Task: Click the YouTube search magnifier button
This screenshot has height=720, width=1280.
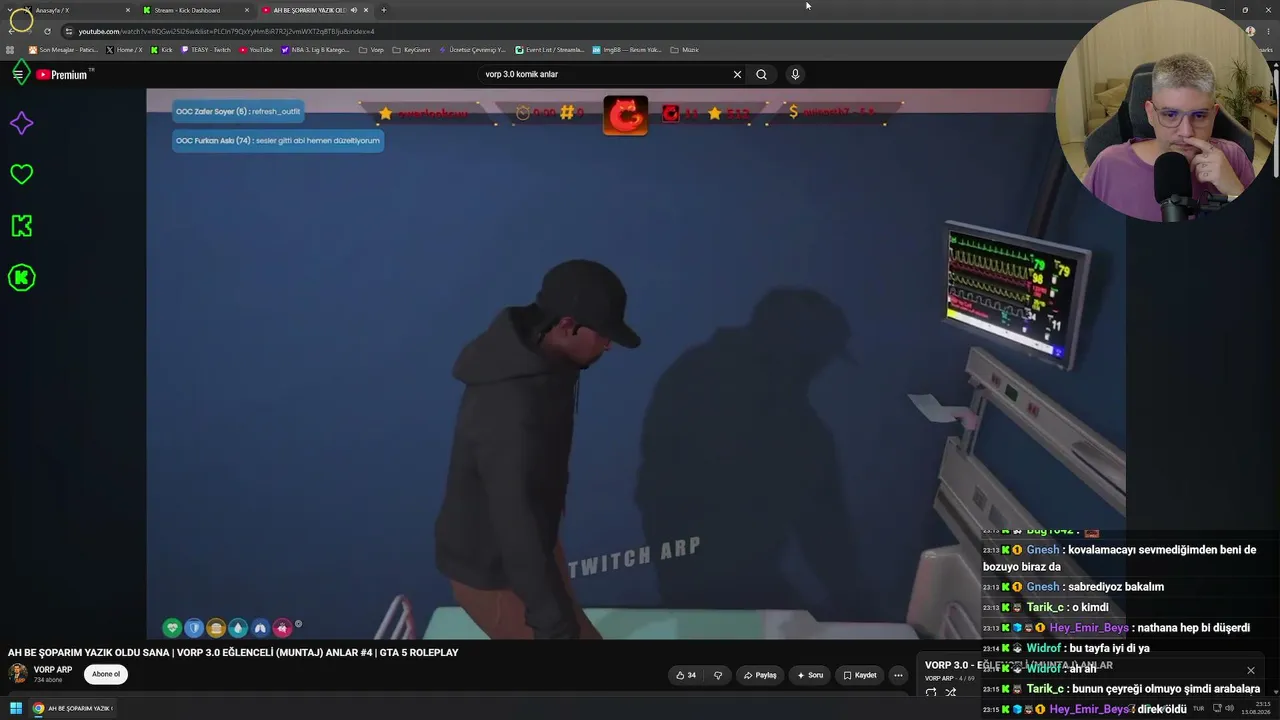Action: (x=761, y=74)
